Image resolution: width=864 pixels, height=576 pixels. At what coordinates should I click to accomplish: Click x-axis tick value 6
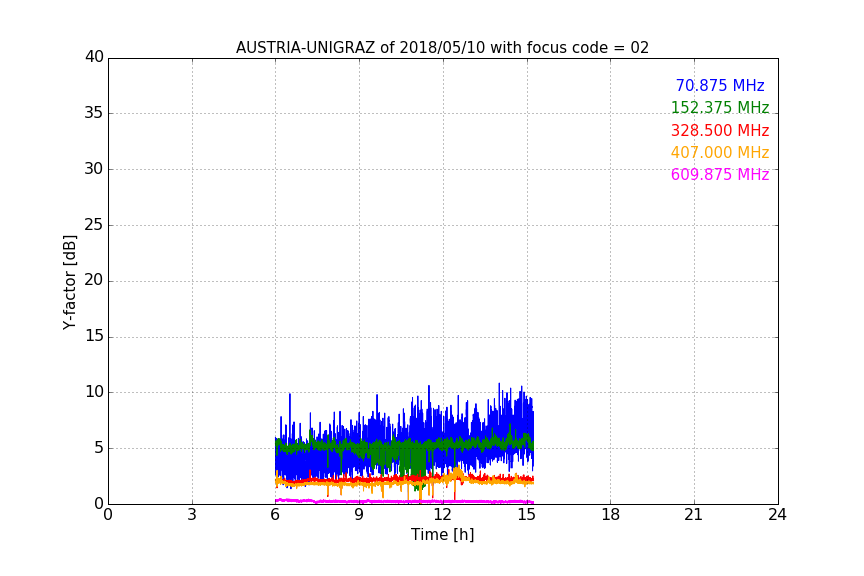click(x=276, y=515)
